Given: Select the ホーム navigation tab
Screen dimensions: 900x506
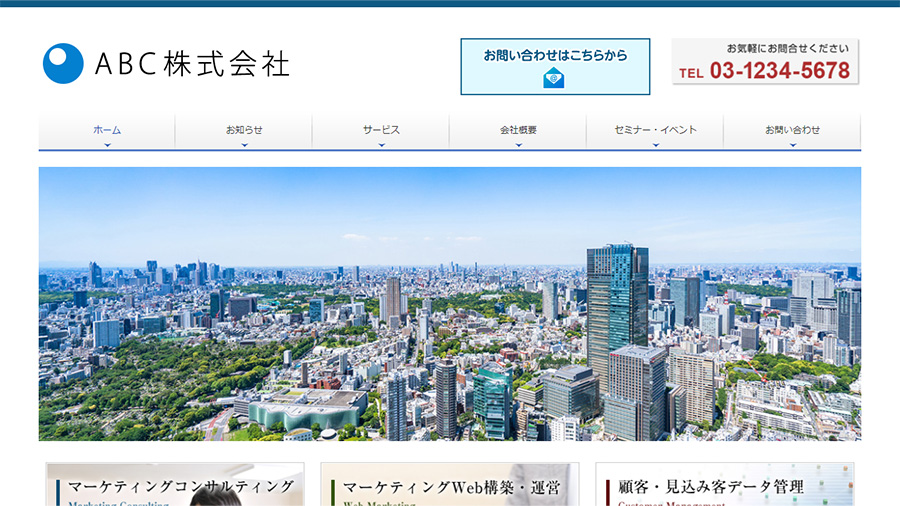Looking at the screenshot, I should pos(107,131).
